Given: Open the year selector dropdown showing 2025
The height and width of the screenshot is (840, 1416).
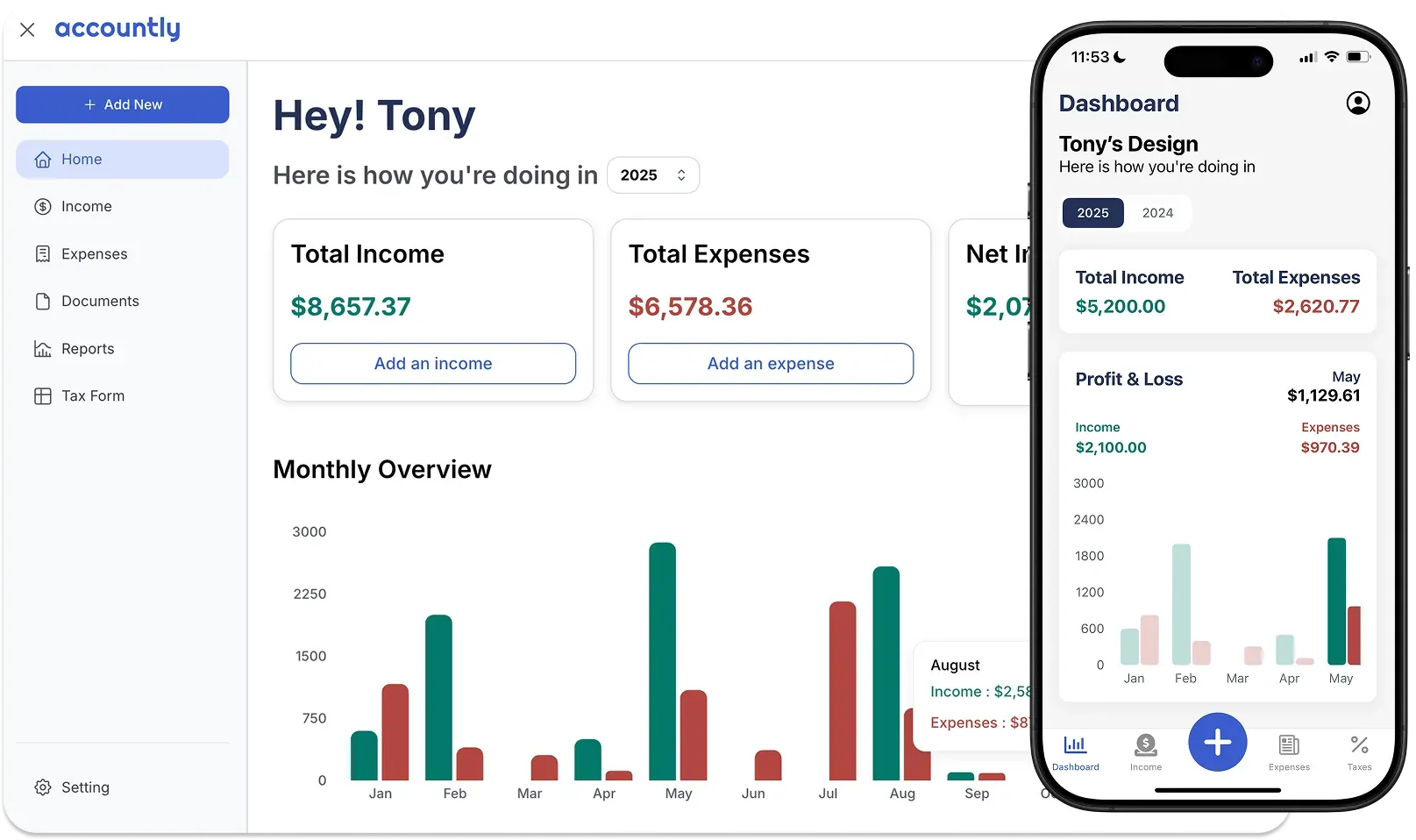Looking at the screenshot, I should (652, 174).
